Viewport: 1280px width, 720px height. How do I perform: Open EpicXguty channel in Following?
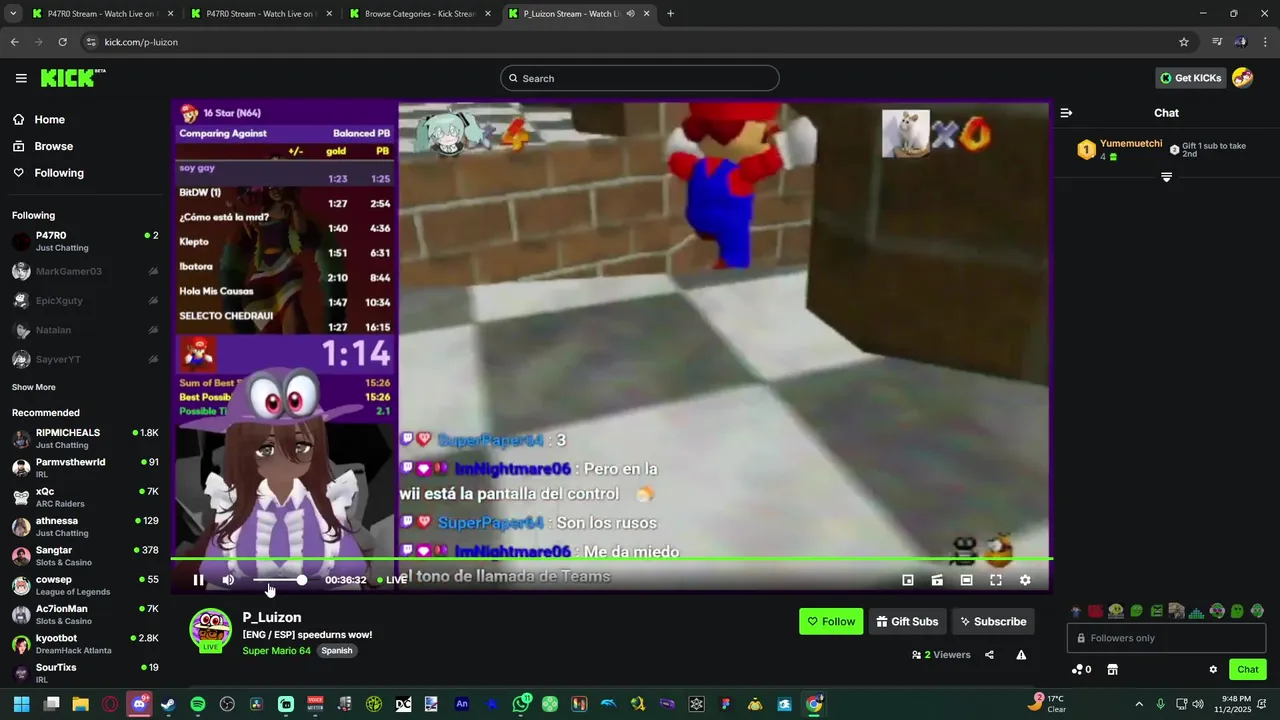(x=85, y=300)
